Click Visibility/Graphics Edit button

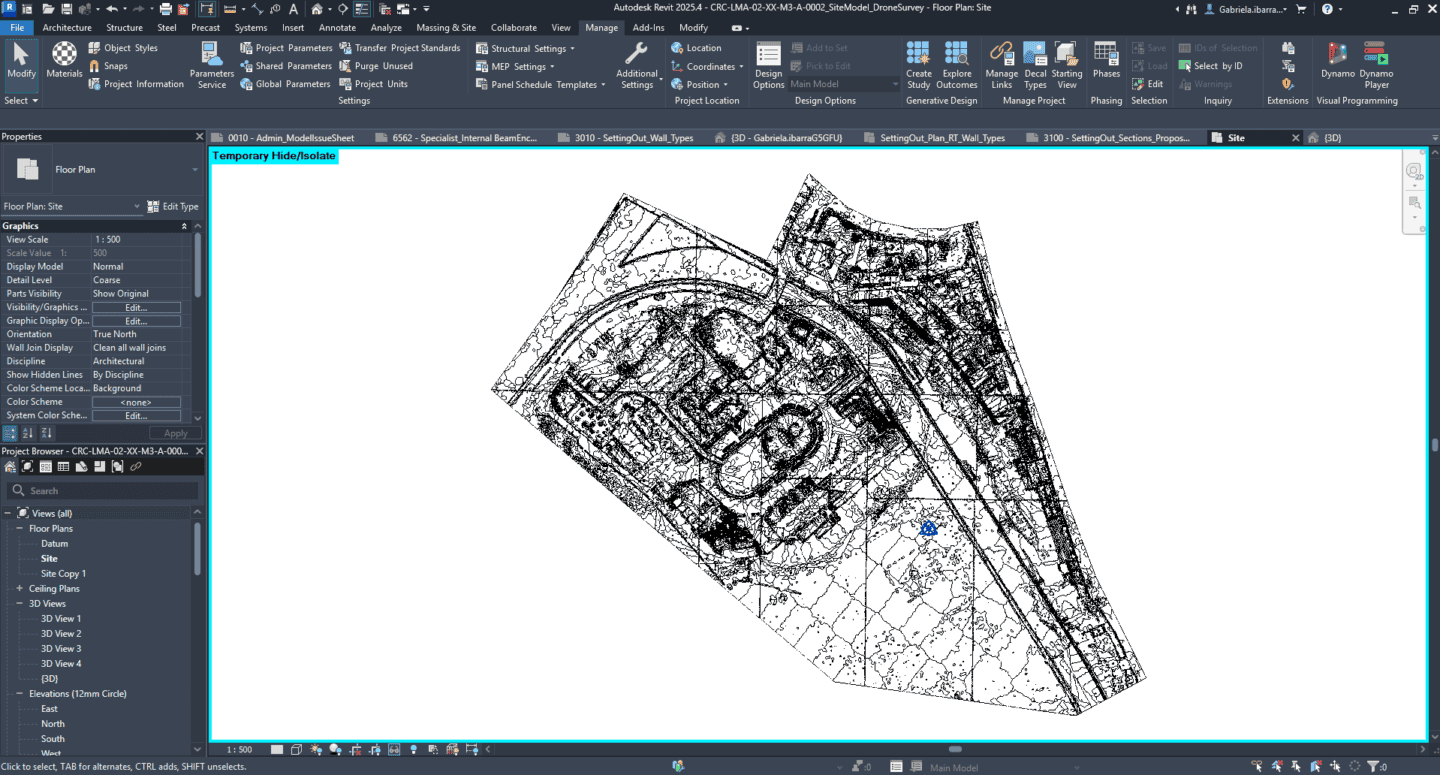[x=136, y=307]
